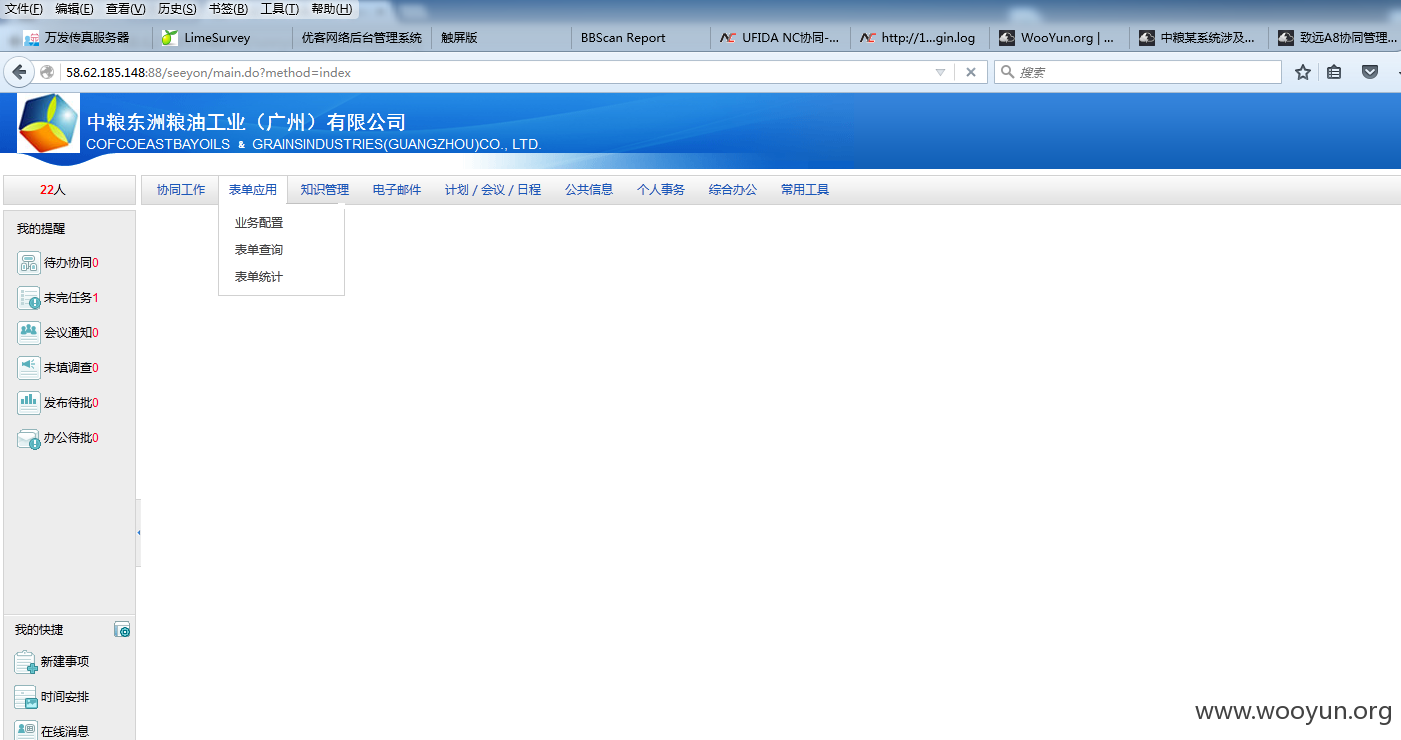Click the stop loading X icon

[x=970, y=72]
